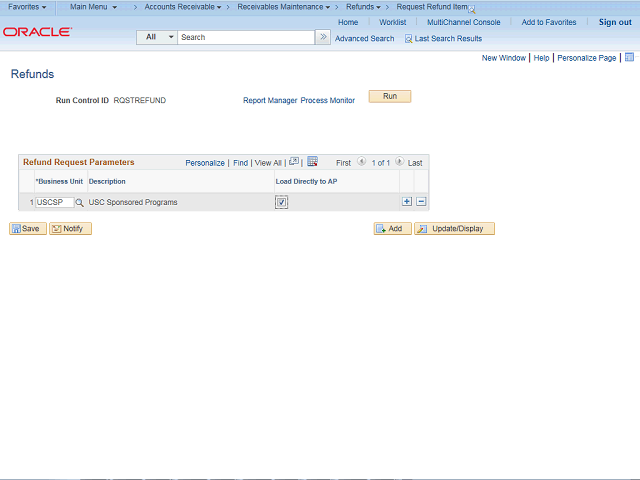Click the Load Directly to AP column header

coord(306,181)
